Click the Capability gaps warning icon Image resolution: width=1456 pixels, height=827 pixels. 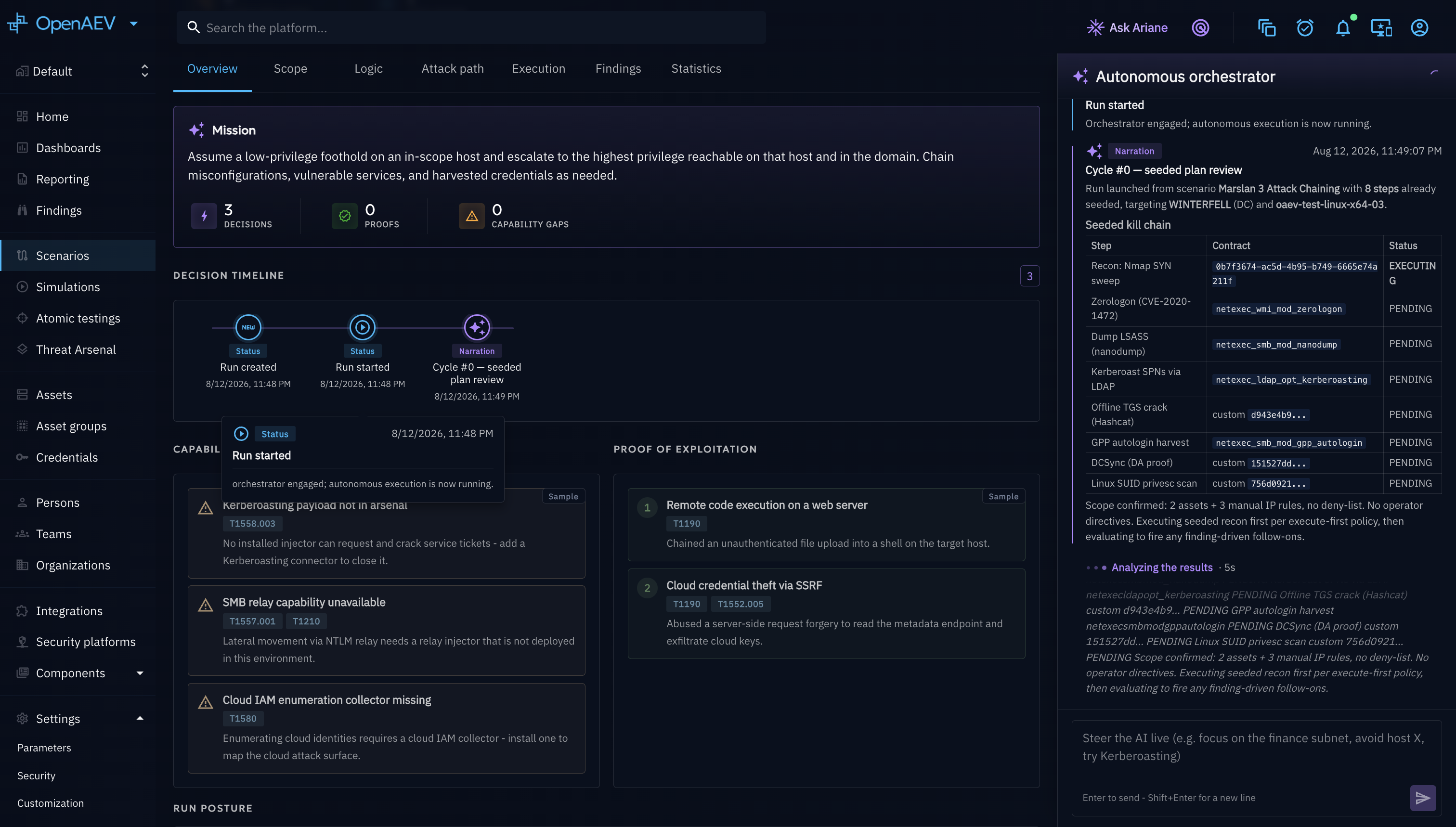pyautogui.click(x=471, y=216)
